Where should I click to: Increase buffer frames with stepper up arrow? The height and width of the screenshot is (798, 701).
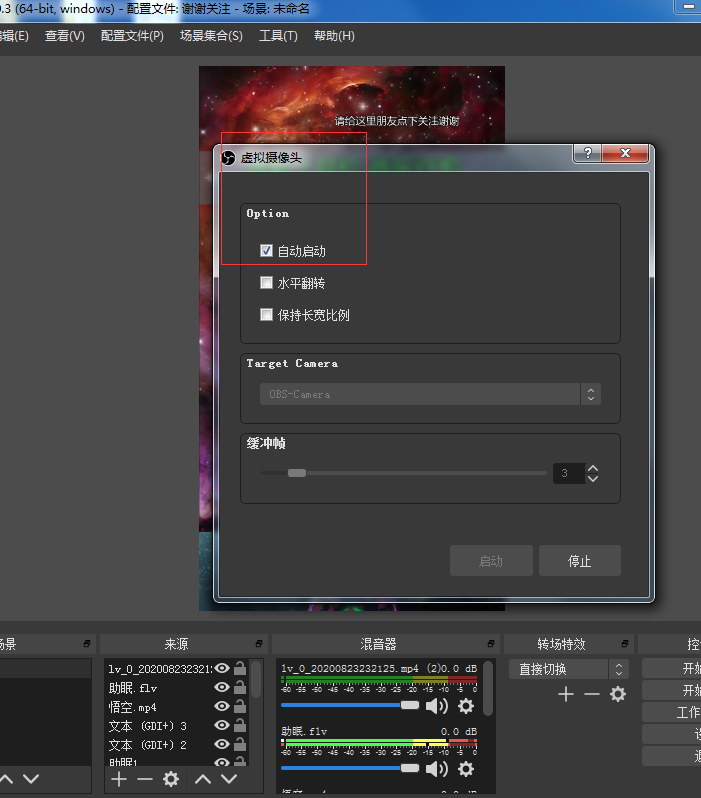[x=593, y=467]
